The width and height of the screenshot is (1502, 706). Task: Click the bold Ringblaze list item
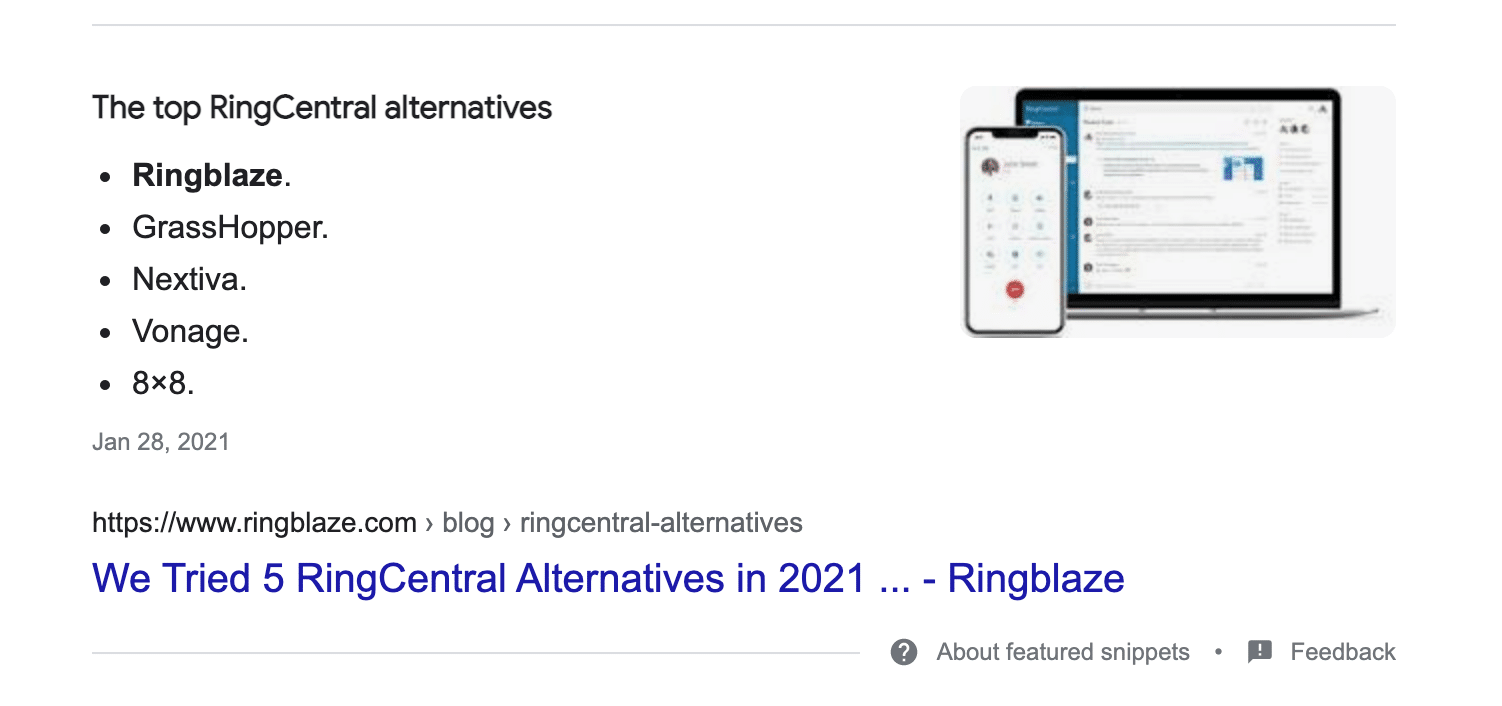[208, 176]
